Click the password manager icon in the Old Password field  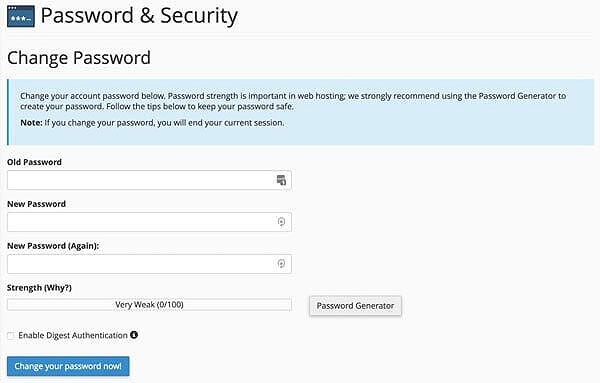click(281, 180)
